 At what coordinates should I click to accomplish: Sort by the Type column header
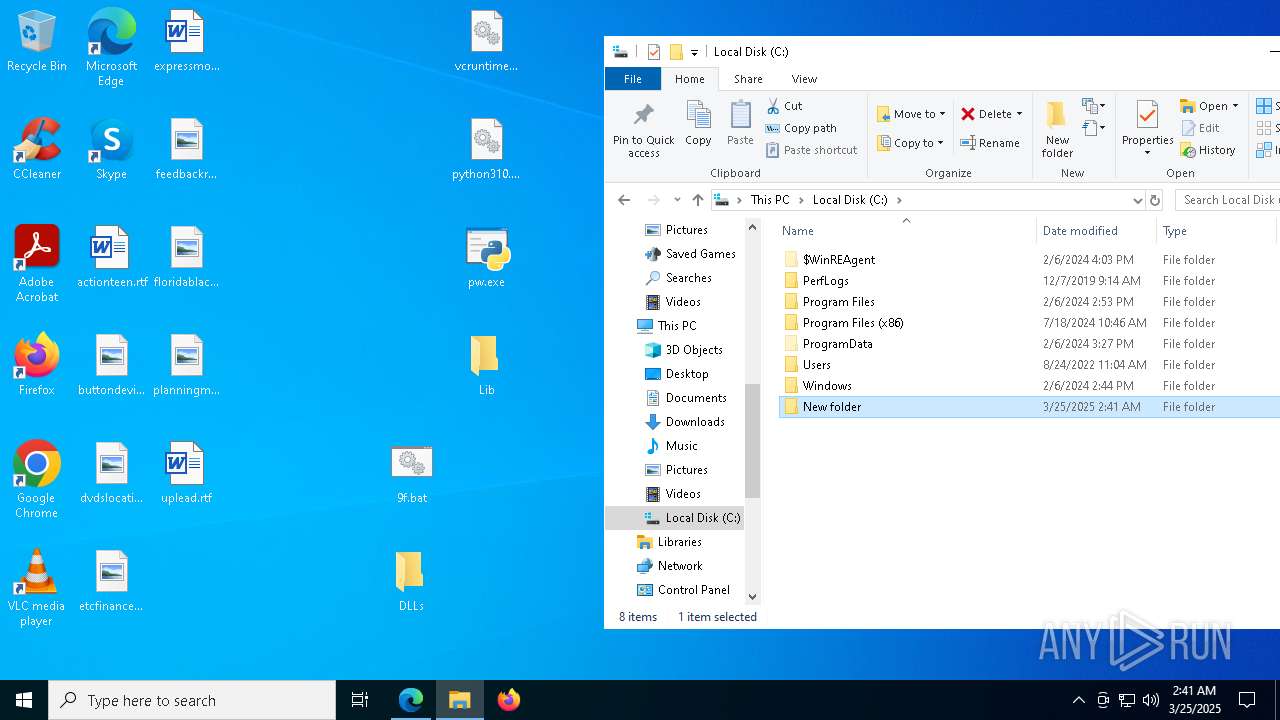(x=1216, y=230)
